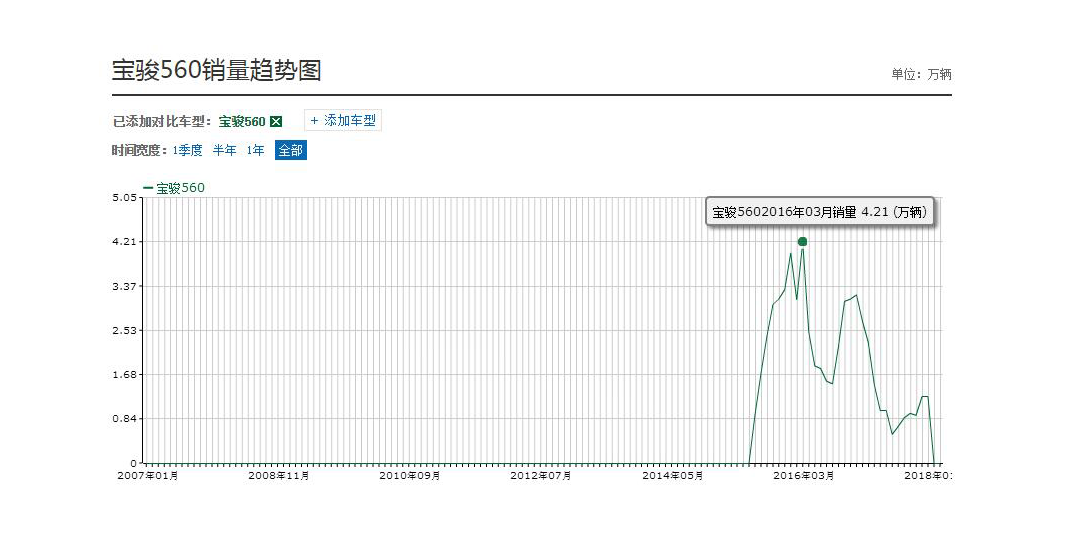Switch time range to 1季度
The image size is (1080, 542).
[x=187, y=150]
